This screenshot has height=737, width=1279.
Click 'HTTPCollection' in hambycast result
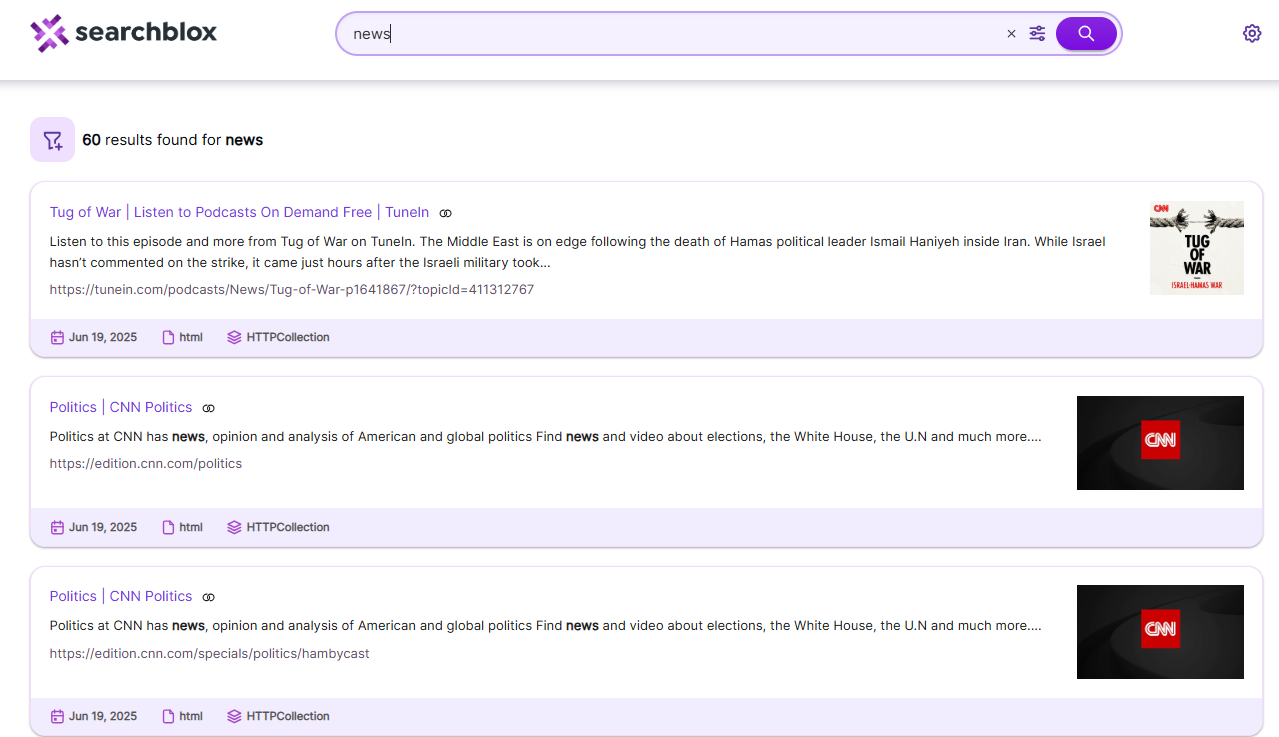click(288, 716)
